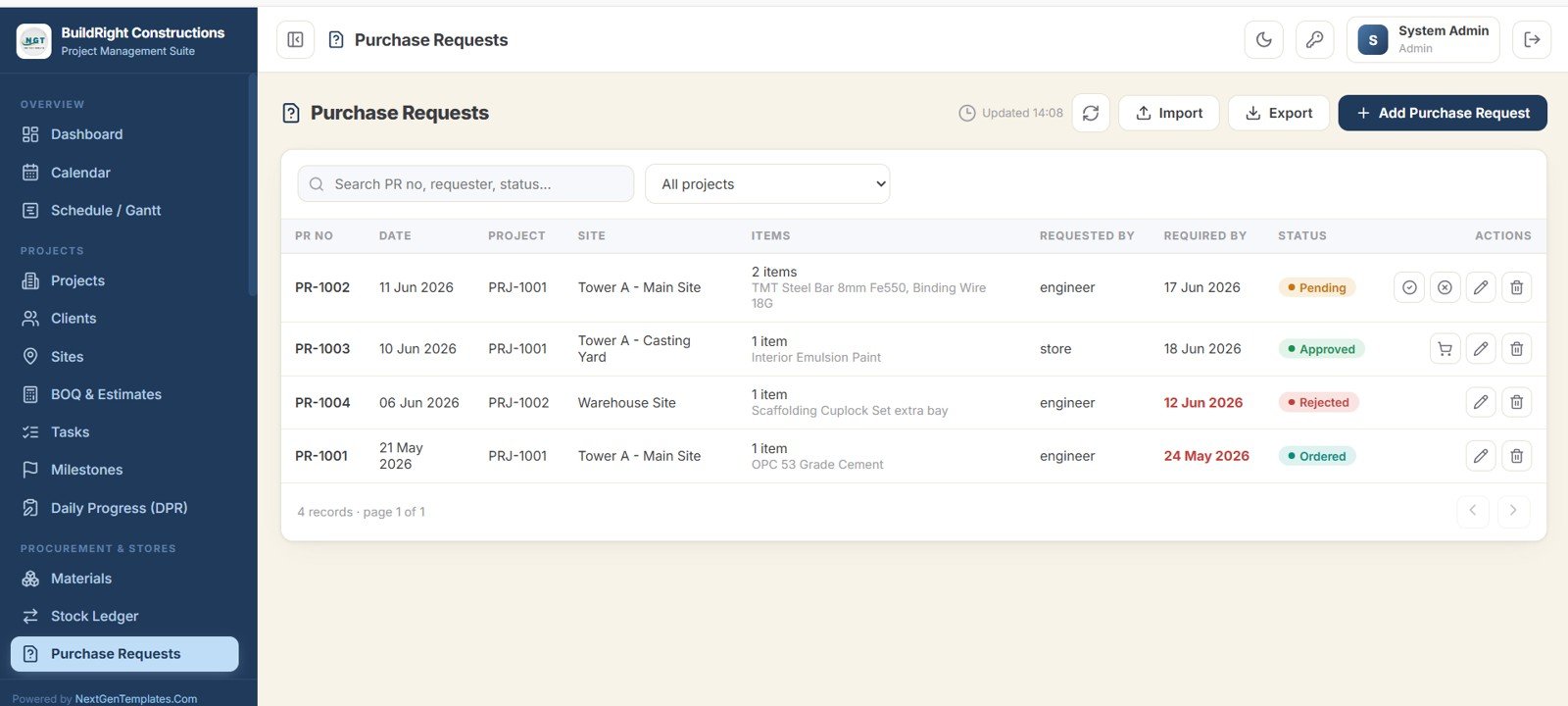Click the Updated 14:08 timestamp
The height and width of the screenshot is (706, 1568).
(x=1010, y=113)
